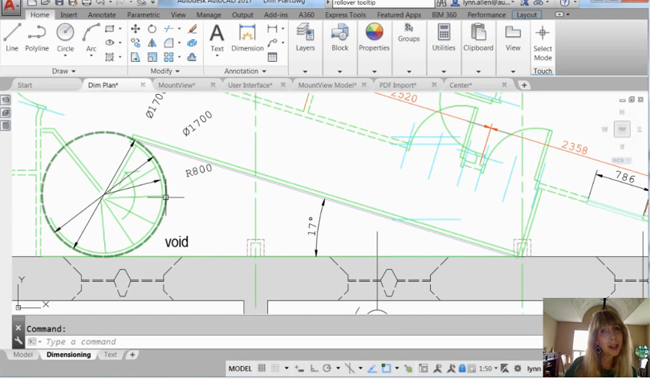Toggle Select Mode touch button
The width and height of the screenshot is (650, 379).
point(542,43)
